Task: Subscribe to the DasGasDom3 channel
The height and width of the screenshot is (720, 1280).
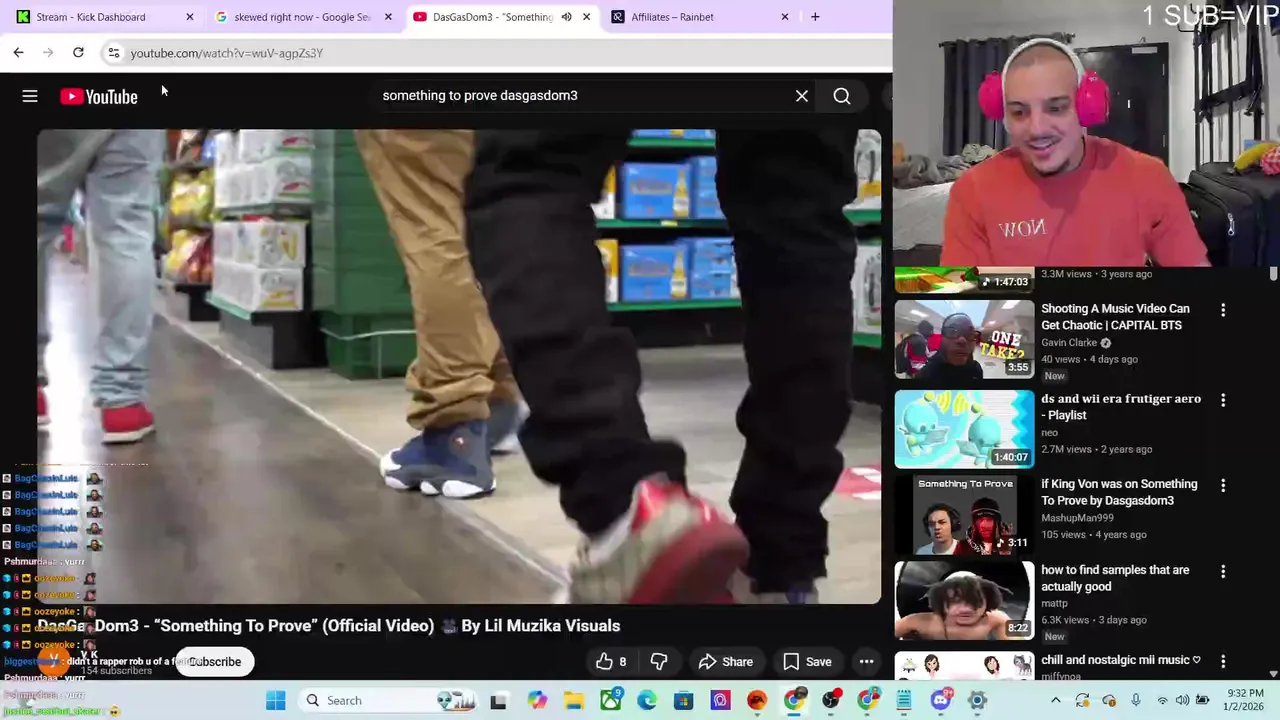Action: [x=215, y=662]
